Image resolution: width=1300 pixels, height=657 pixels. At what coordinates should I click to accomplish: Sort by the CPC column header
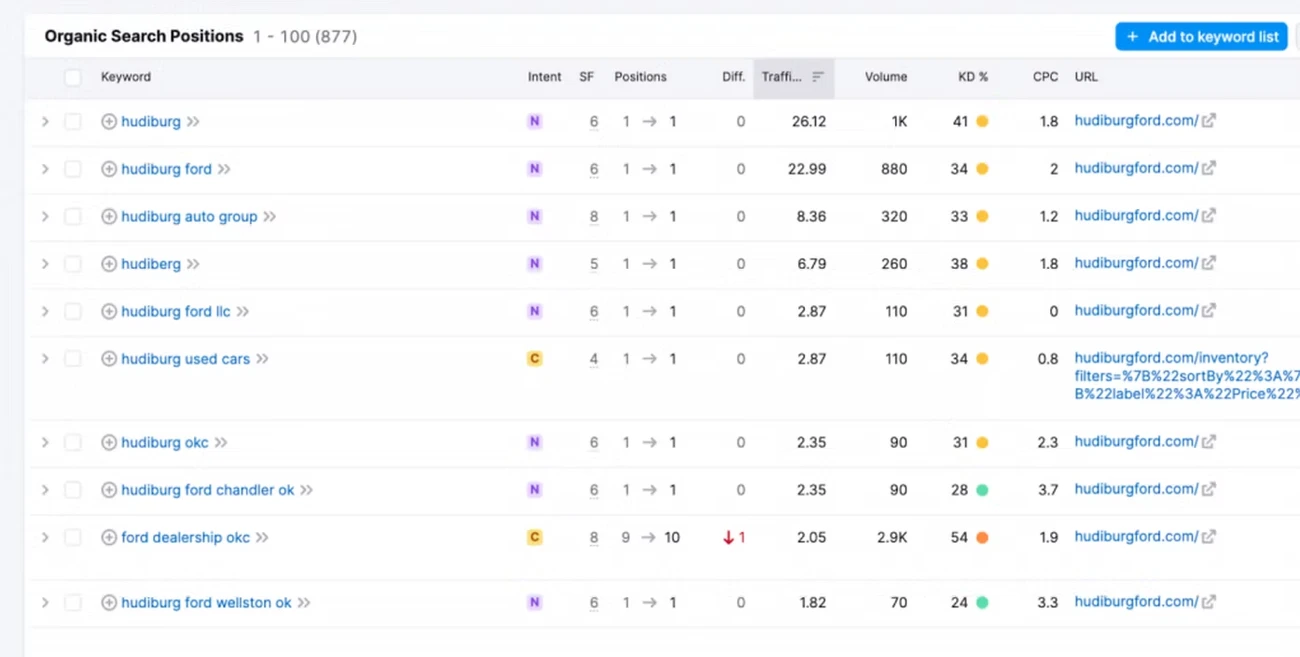pyautogui.click(x=1045, y=77)
